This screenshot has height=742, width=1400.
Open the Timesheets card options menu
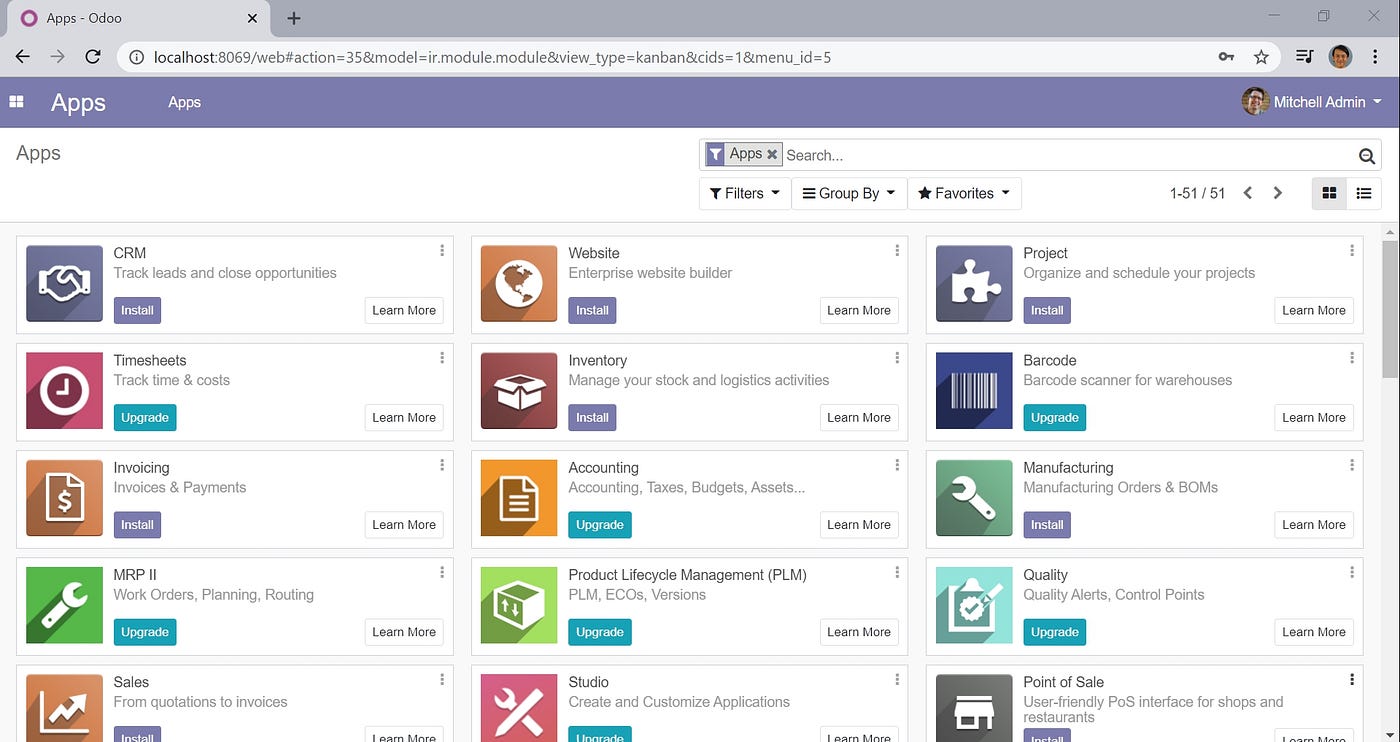pos(442,358)
